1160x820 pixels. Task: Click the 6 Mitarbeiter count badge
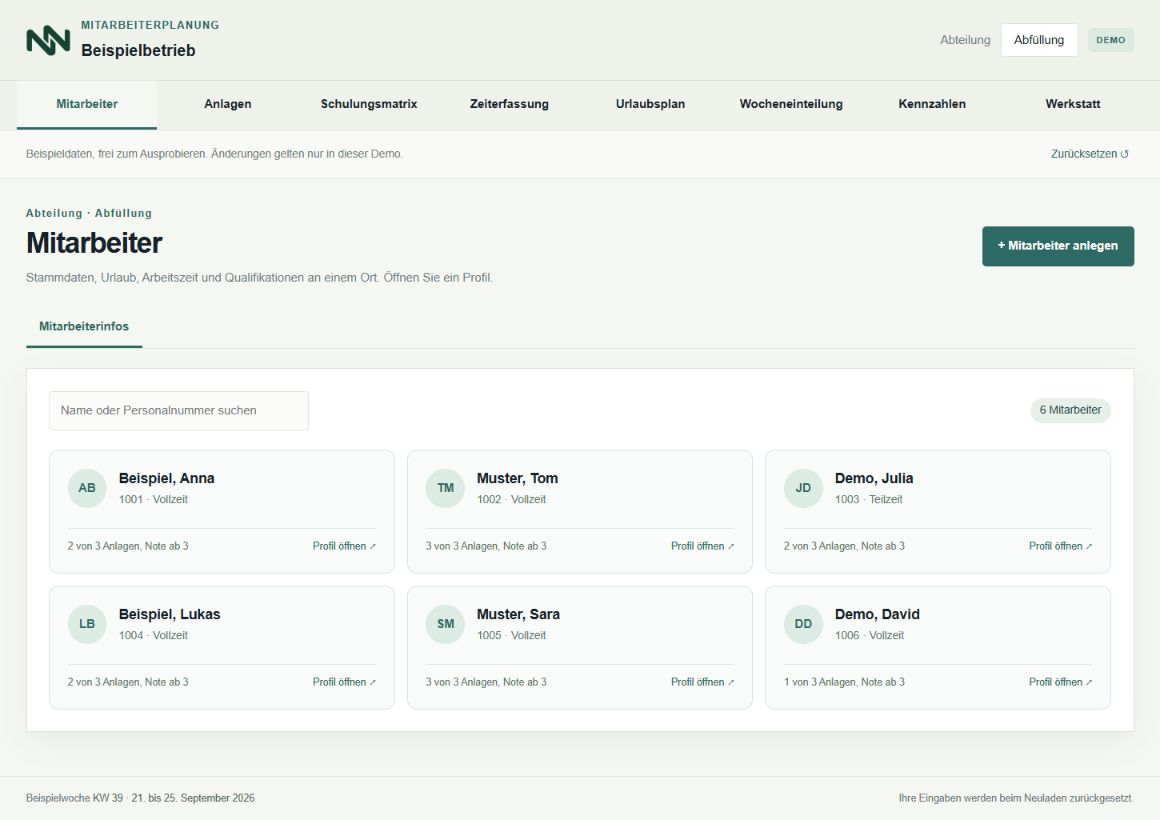pos(1070,410)
